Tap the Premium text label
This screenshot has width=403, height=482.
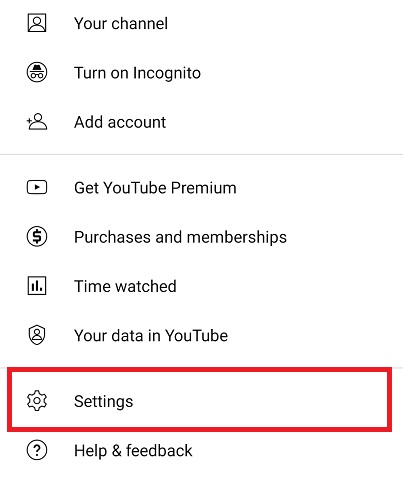coord(204,188)
